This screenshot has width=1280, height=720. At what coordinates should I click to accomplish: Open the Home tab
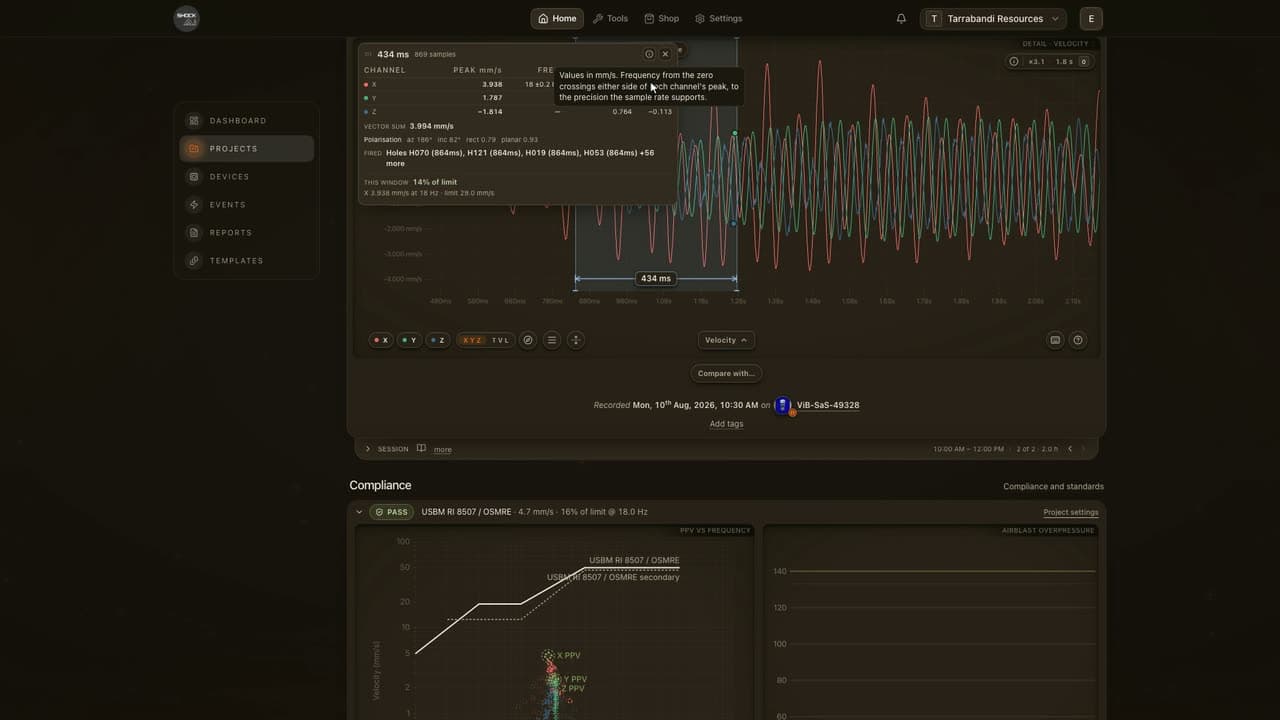tap(557, 18)
